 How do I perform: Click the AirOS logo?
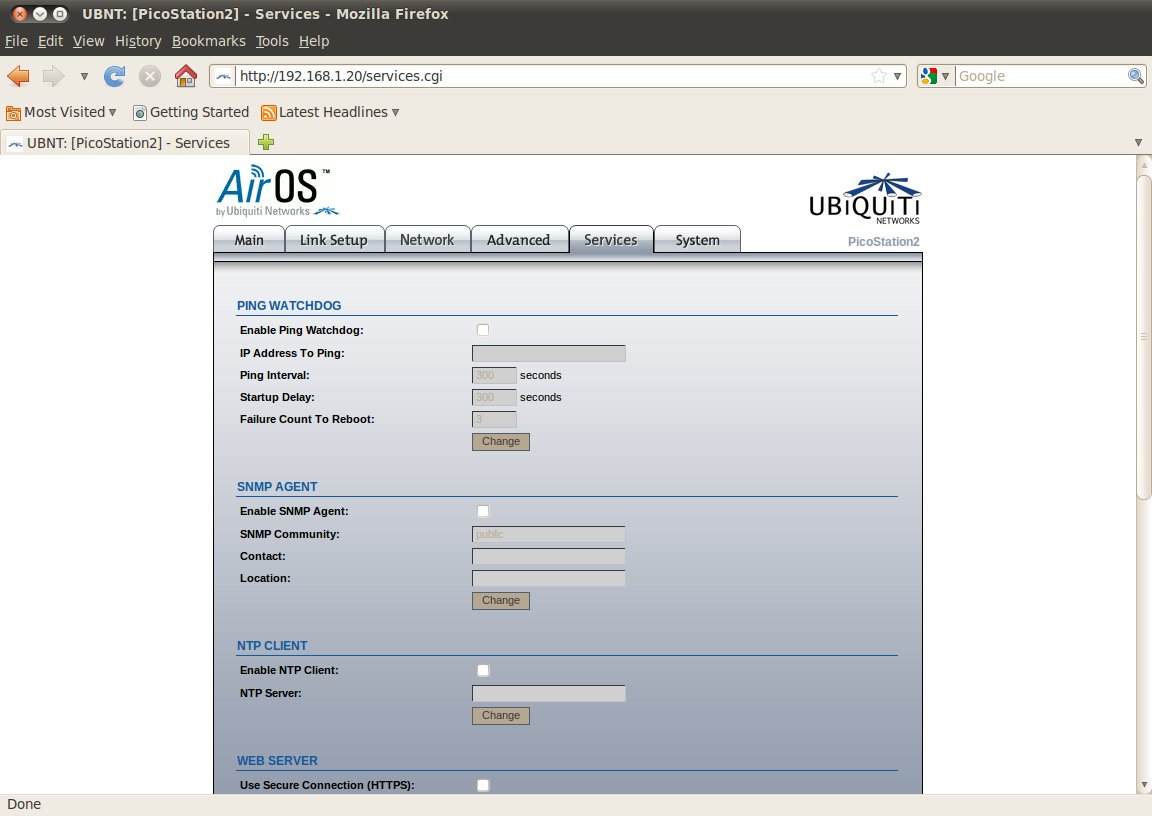click(x=277, y=191)
